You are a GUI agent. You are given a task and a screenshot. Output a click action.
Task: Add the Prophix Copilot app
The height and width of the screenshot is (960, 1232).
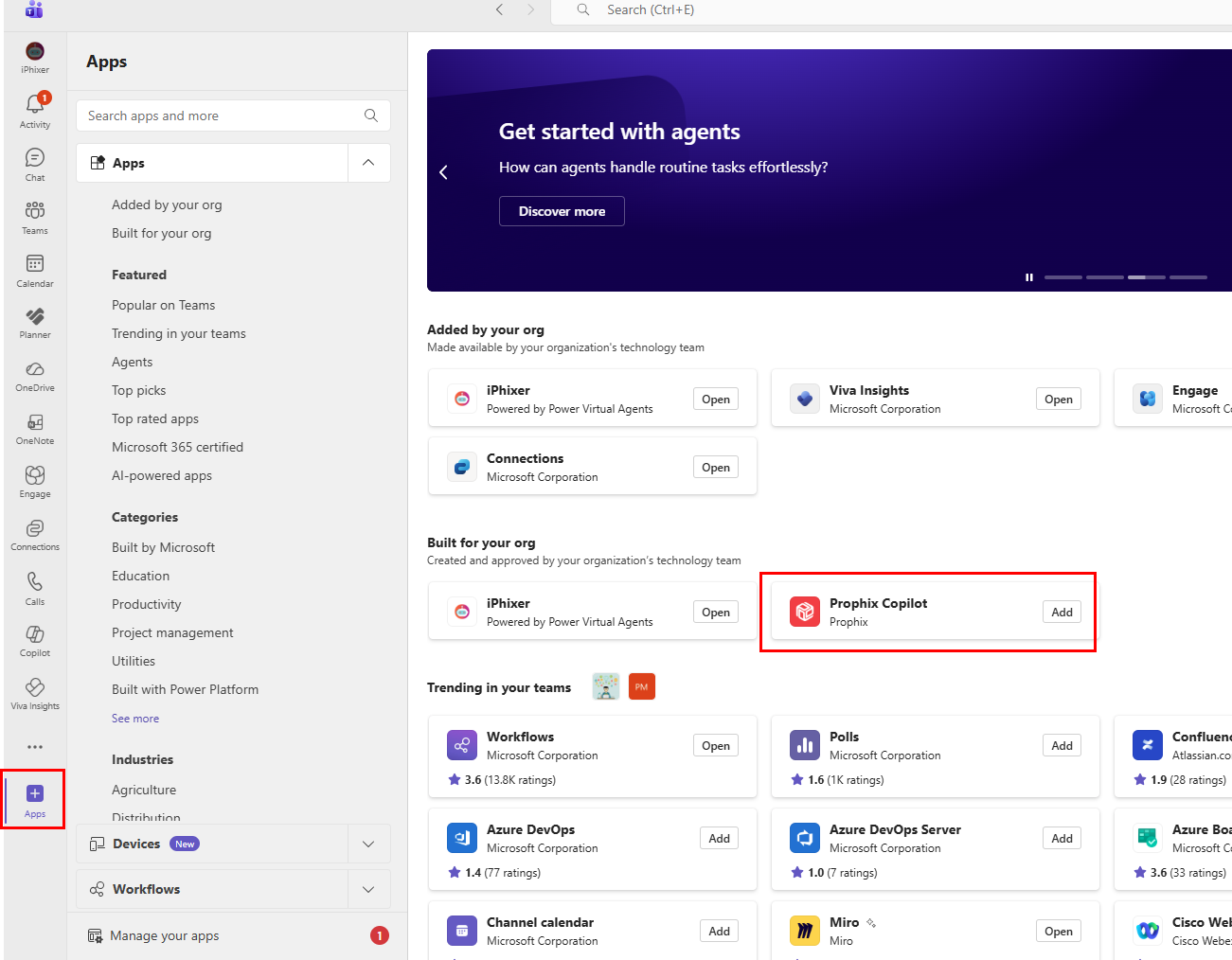1062,613
